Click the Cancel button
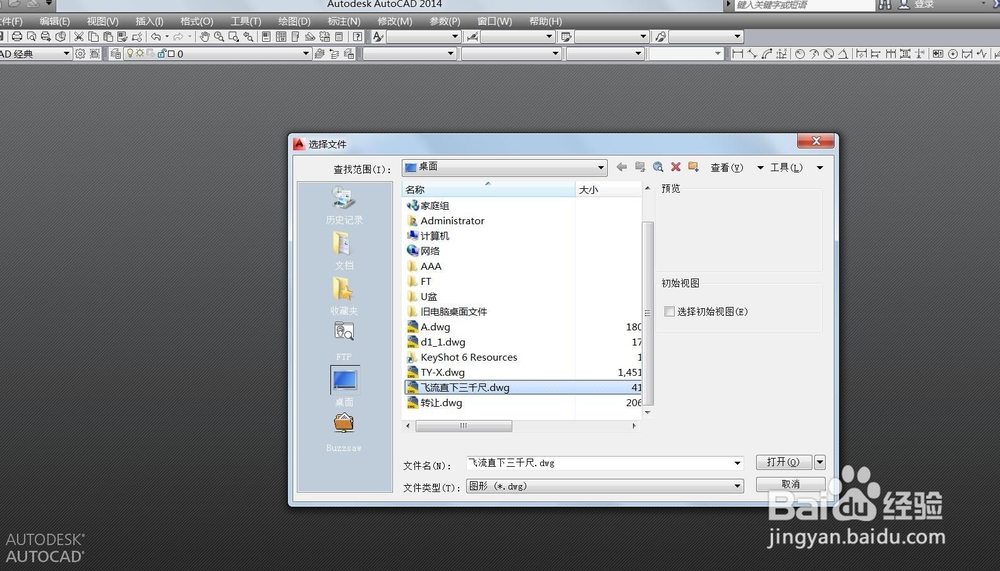 pyautogui.click(x=791, y=484)
